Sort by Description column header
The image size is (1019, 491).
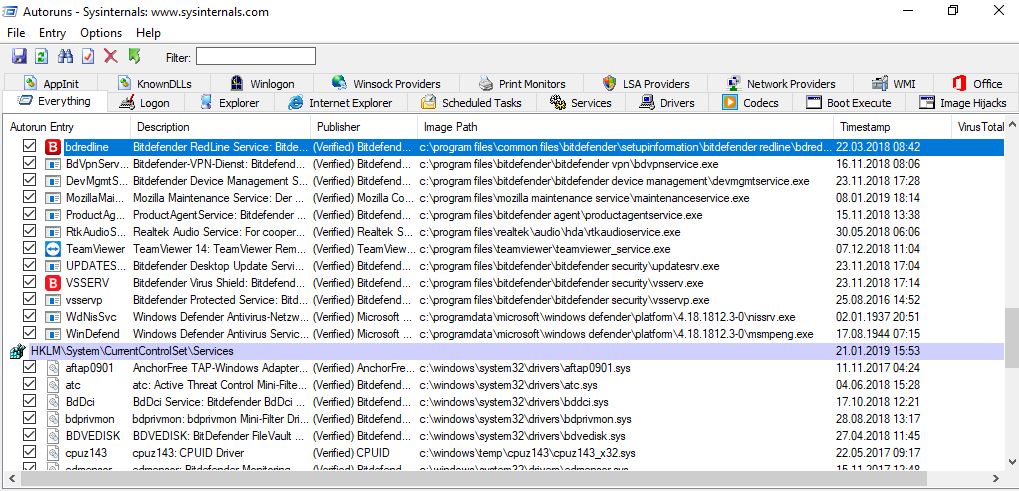tap(220, 127)
